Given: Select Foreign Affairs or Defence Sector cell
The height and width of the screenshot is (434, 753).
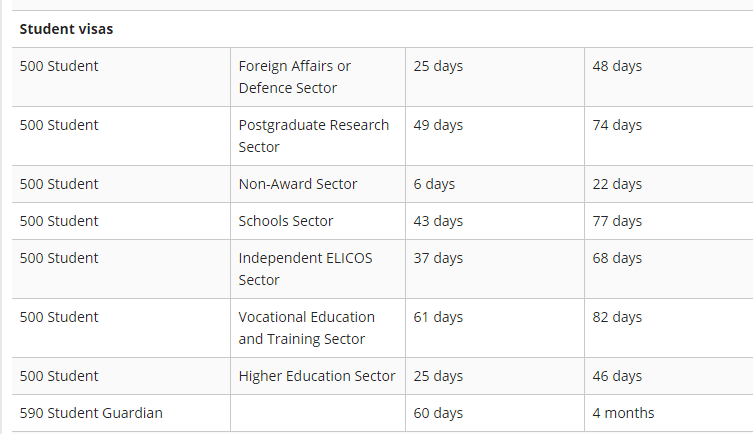Looking at the screenshot, I should (318, 77).
